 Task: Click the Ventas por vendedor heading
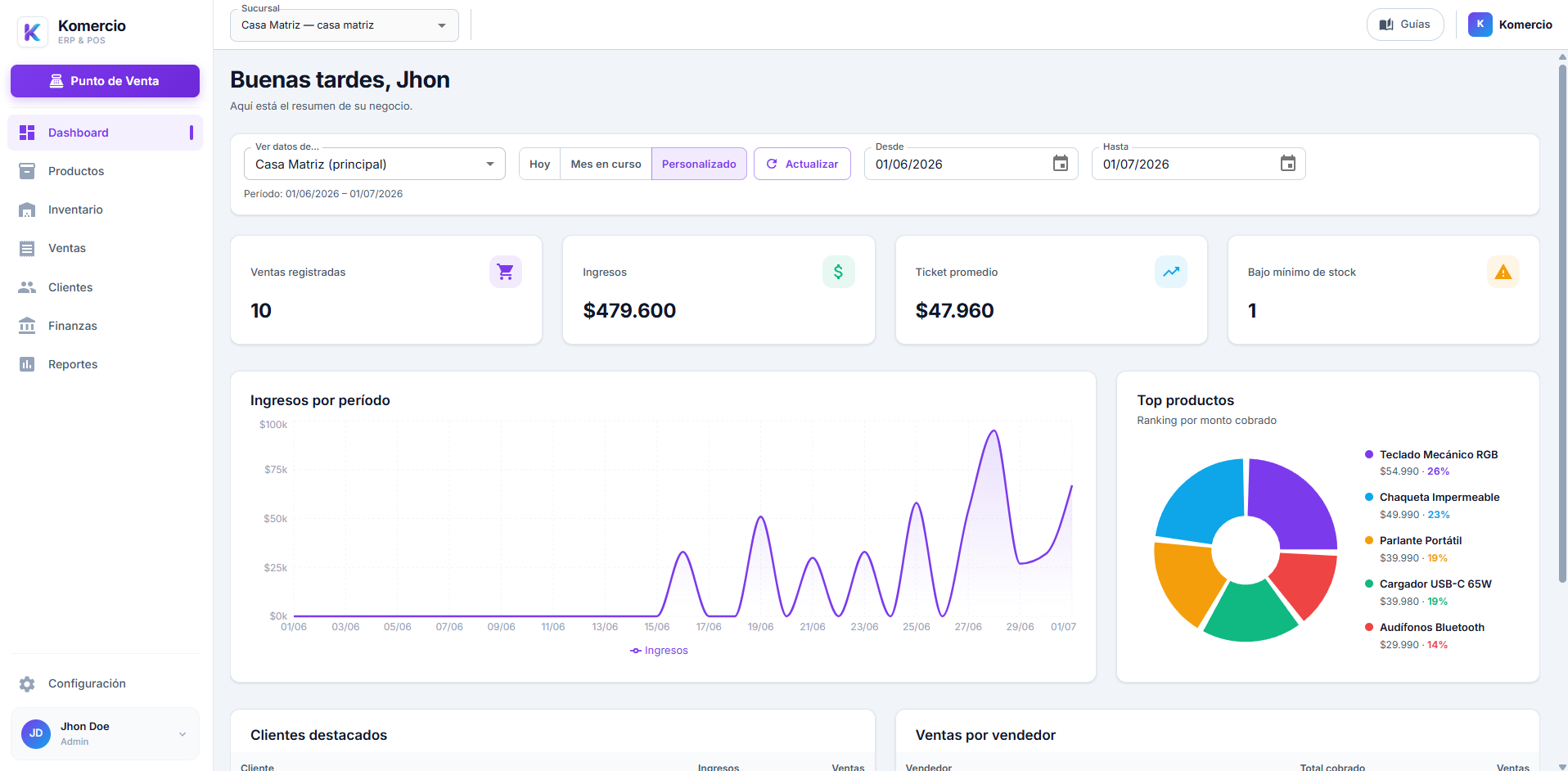(x=985, y=735)
